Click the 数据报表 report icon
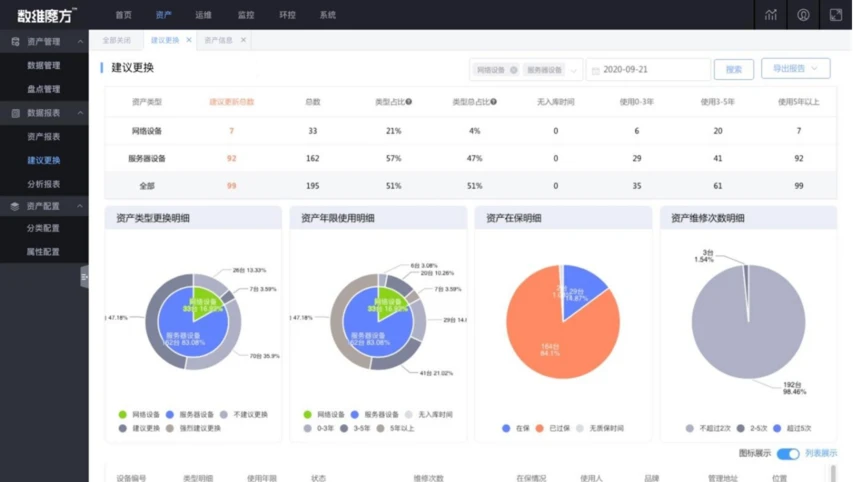This screenshot has width=853, height=482. click(15, 113)
